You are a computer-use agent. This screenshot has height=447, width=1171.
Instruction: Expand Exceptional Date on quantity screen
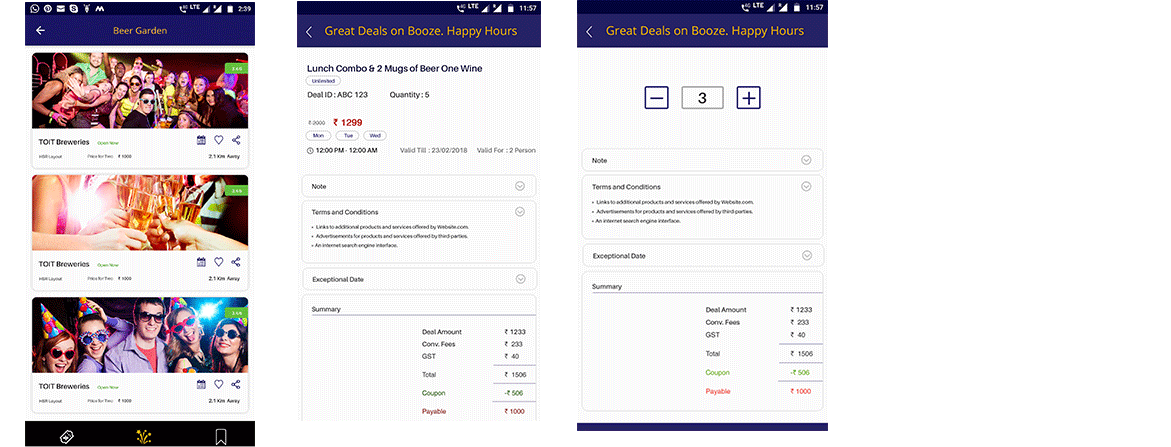tap(806, 255)
